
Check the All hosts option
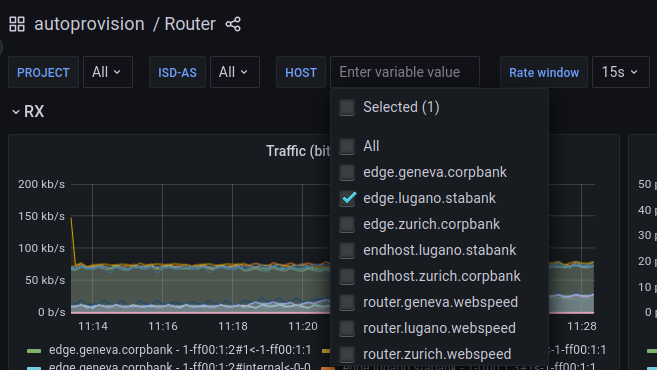pos(347,146)
